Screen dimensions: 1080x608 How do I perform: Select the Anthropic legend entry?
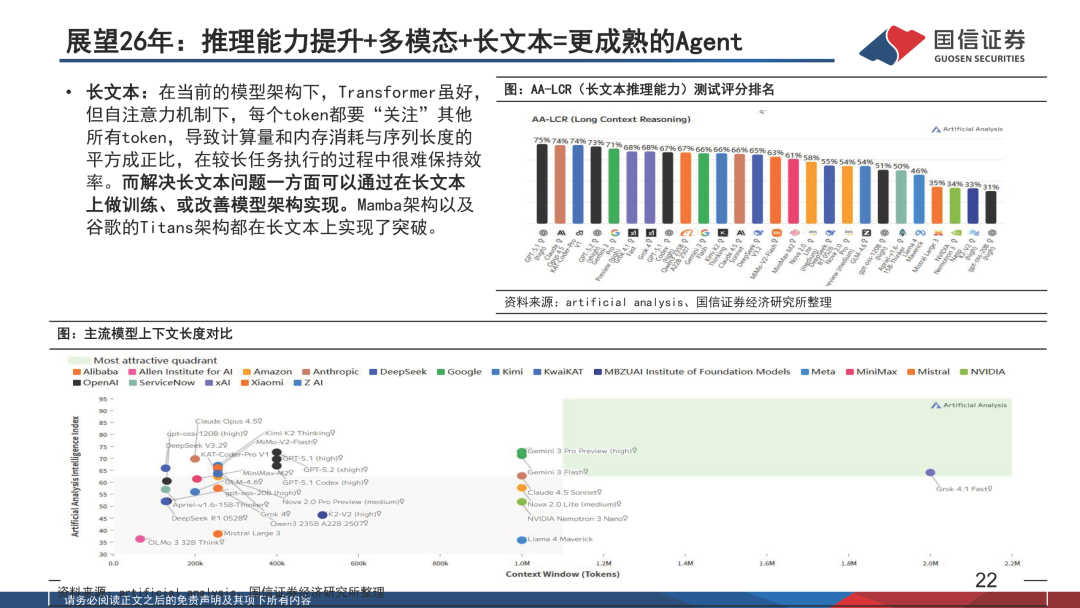(331, 372)
